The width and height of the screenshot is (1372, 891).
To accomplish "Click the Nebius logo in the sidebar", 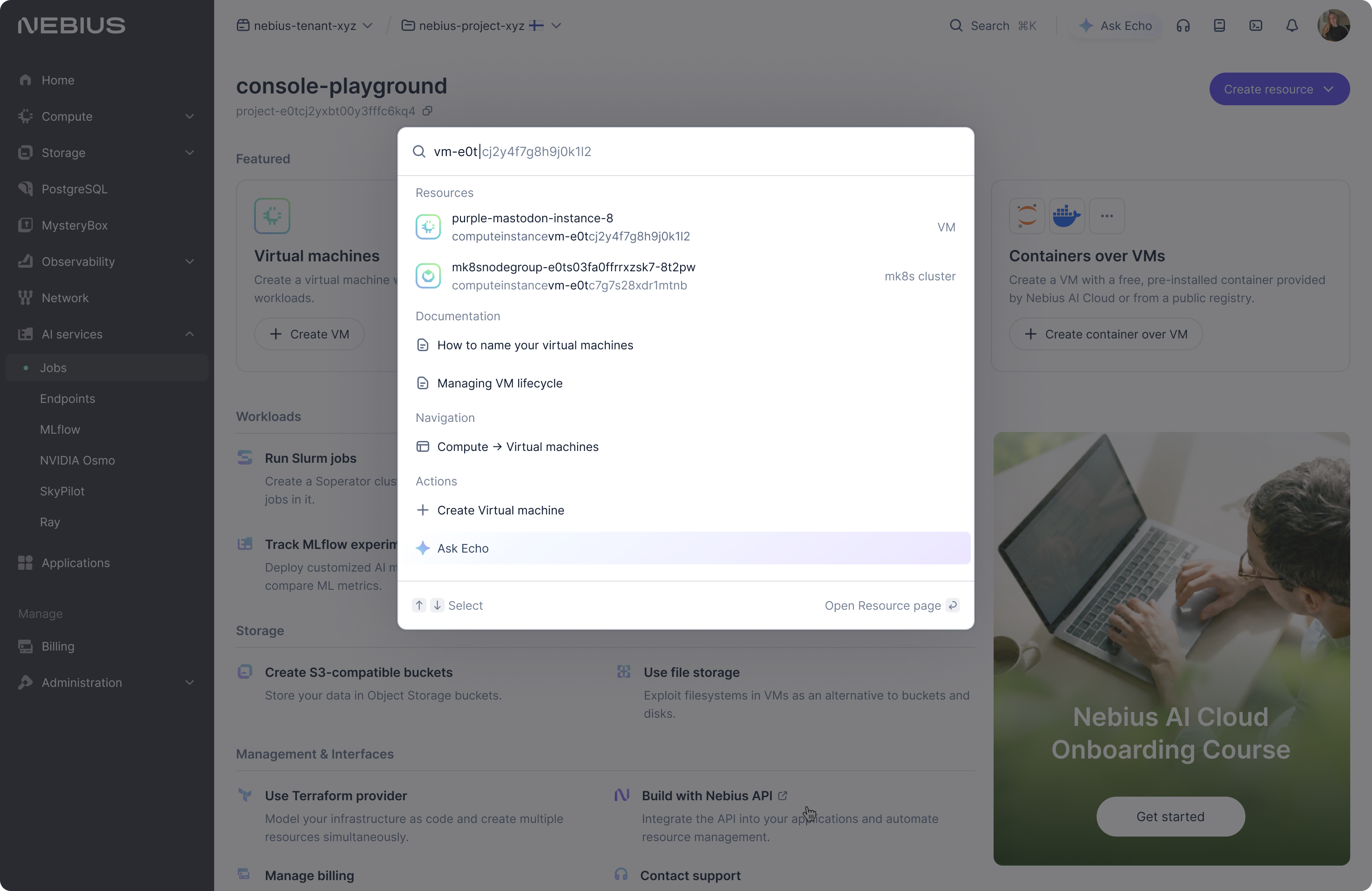I will tap(72, 25).
